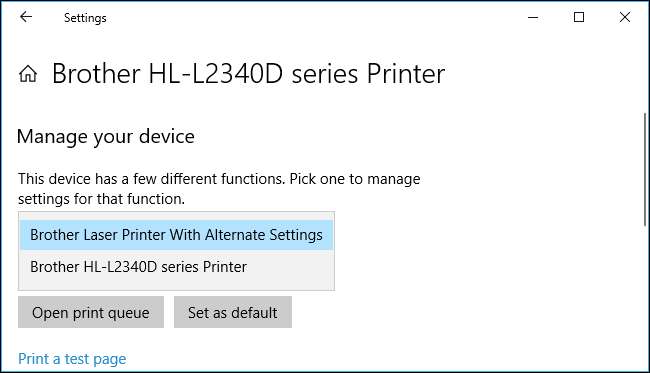Follow the Print a test page link

pos(72,358)
